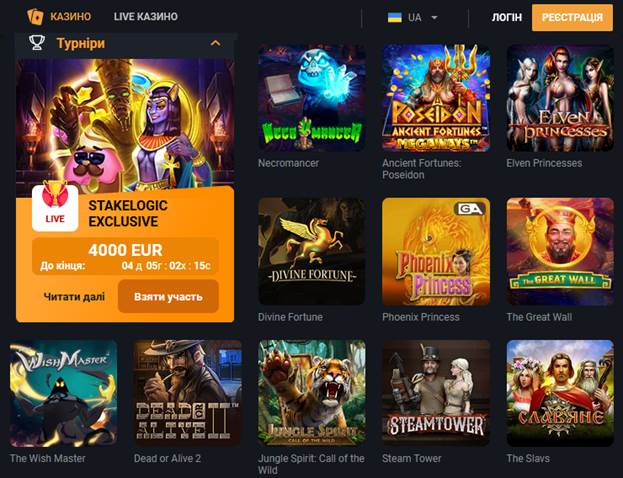Click the casino cards logo icon
Viewport: 623px width, 478px height.
35,17
